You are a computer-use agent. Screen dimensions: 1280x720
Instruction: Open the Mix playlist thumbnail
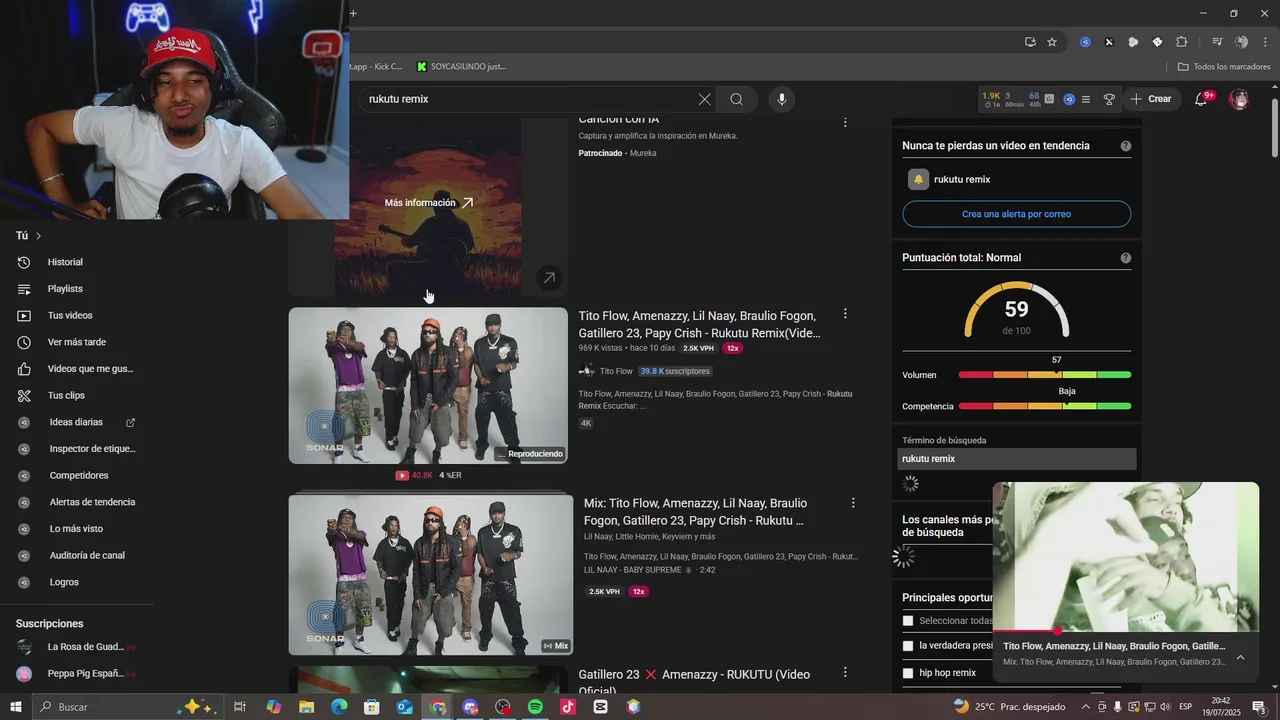[430, 574]
